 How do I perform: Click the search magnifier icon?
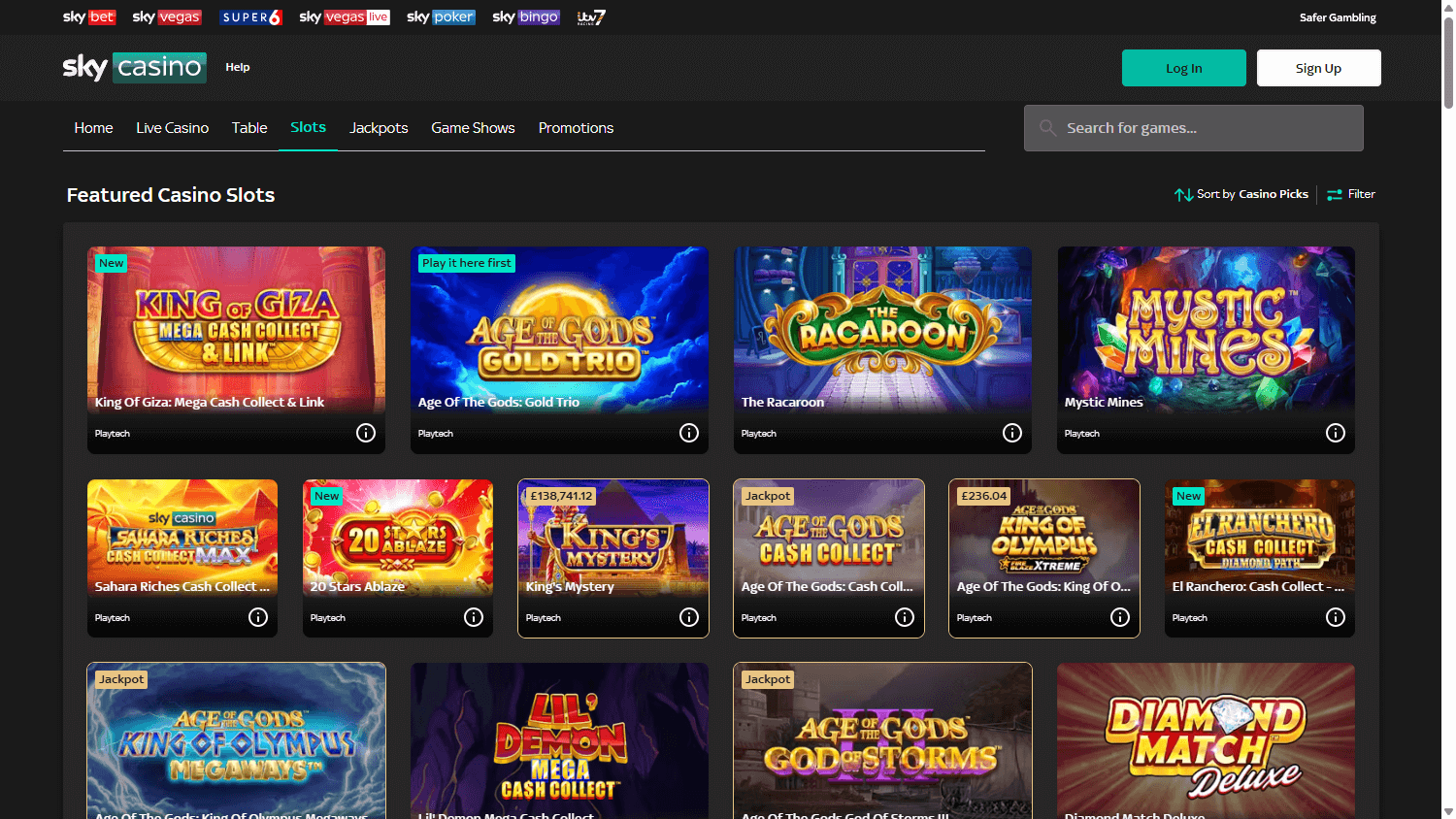[1047, 127]
